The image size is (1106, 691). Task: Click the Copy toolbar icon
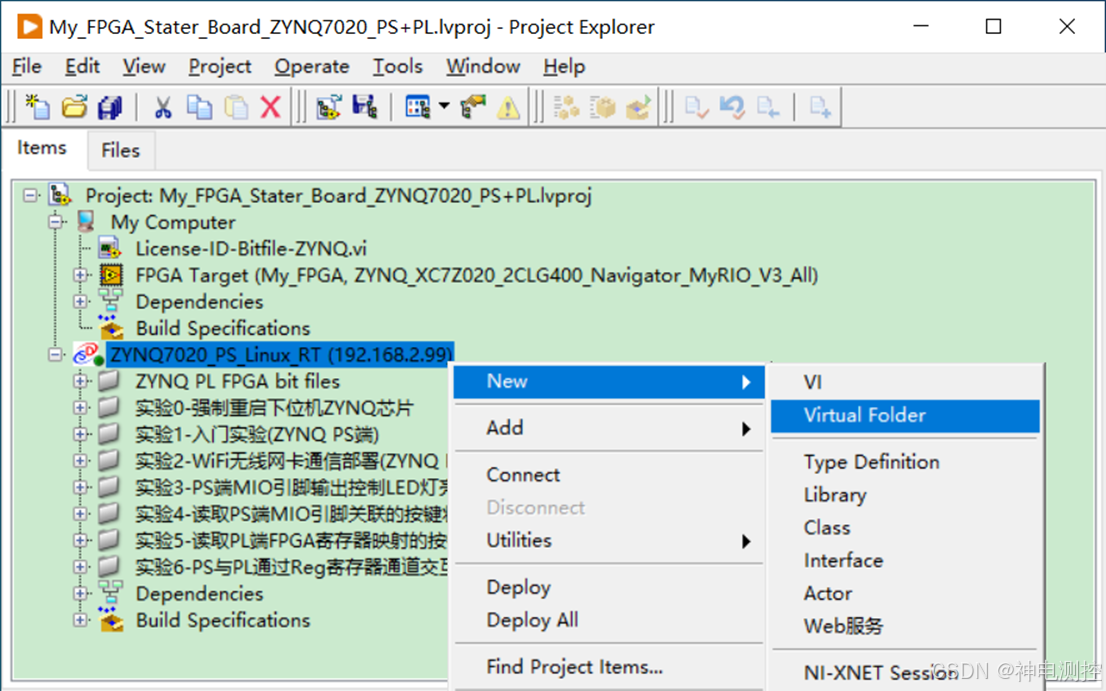[199, 107]
